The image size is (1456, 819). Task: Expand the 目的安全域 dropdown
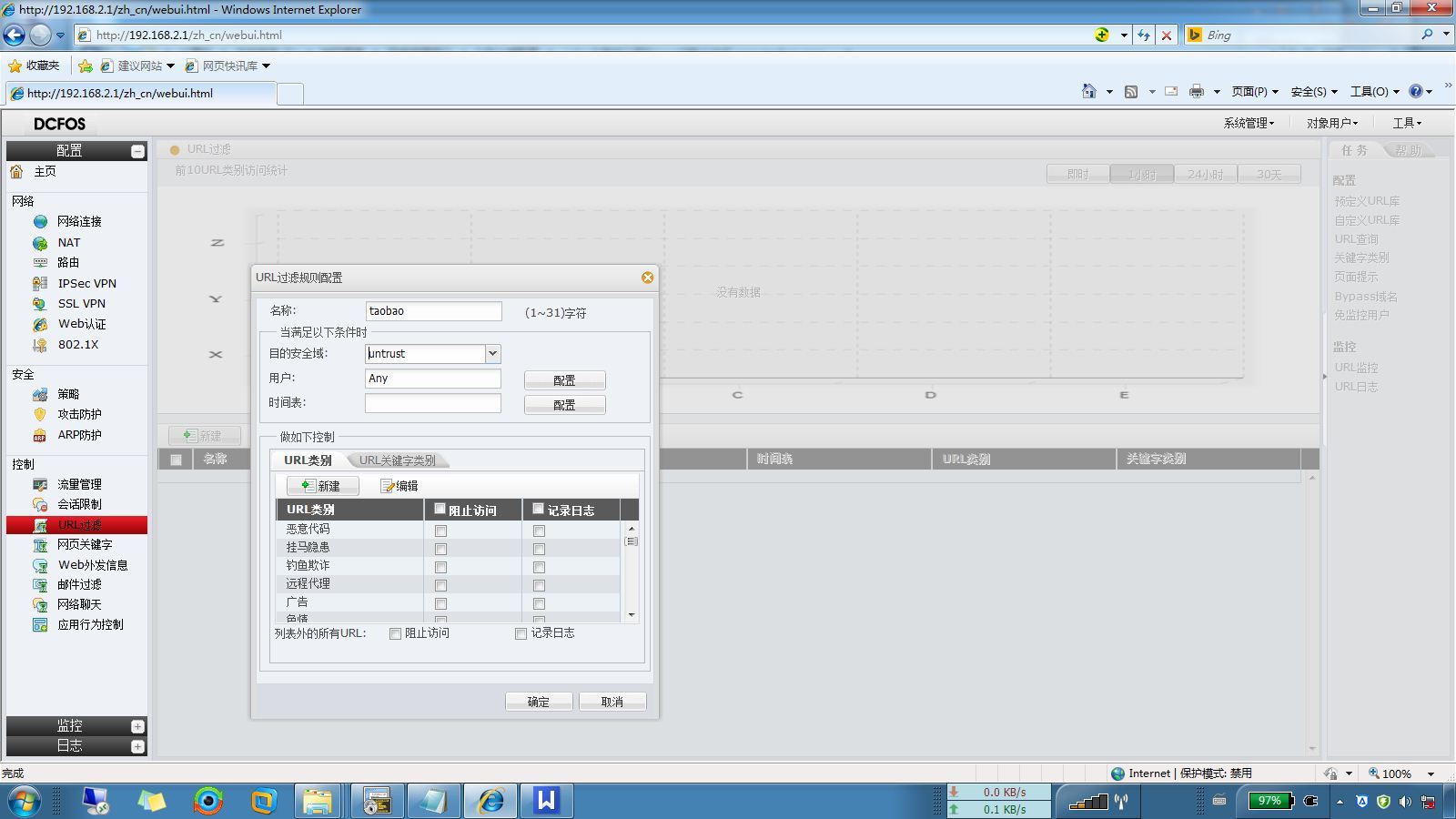coord(492,354)
